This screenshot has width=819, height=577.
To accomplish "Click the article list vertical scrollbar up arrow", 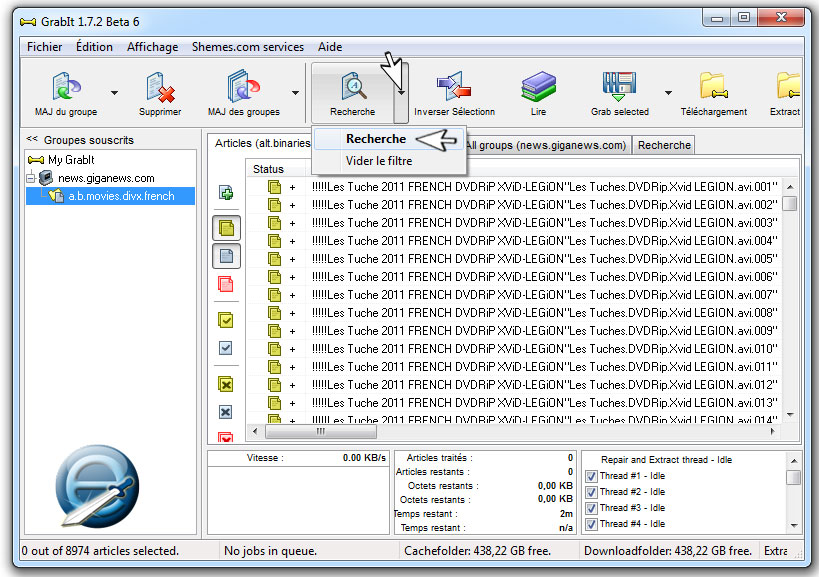I will pyautogui.click(x=790, y=187).
